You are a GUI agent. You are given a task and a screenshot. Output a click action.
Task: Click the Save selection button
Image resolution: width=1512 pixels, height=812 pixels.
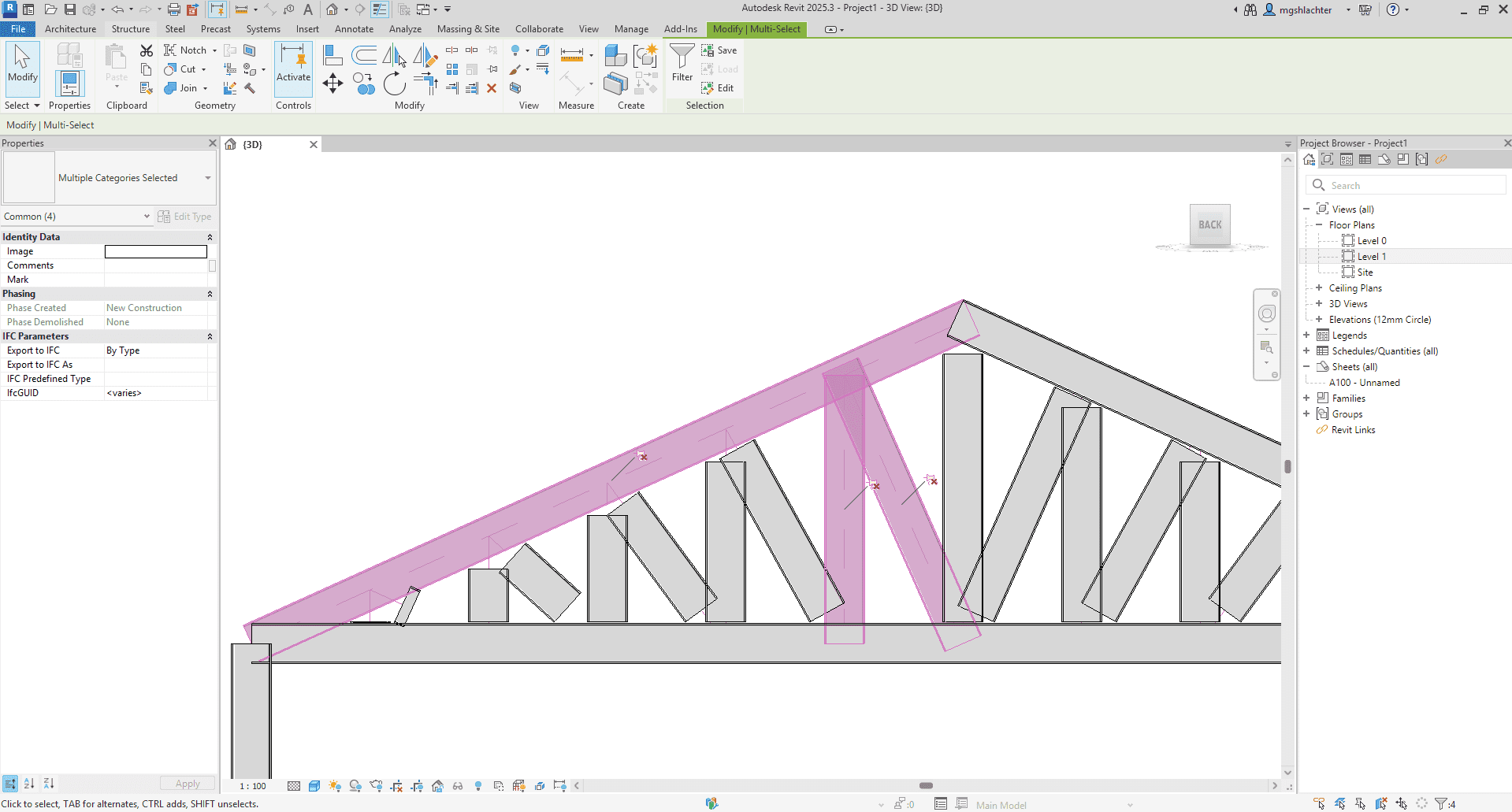[x=719, y=50]
